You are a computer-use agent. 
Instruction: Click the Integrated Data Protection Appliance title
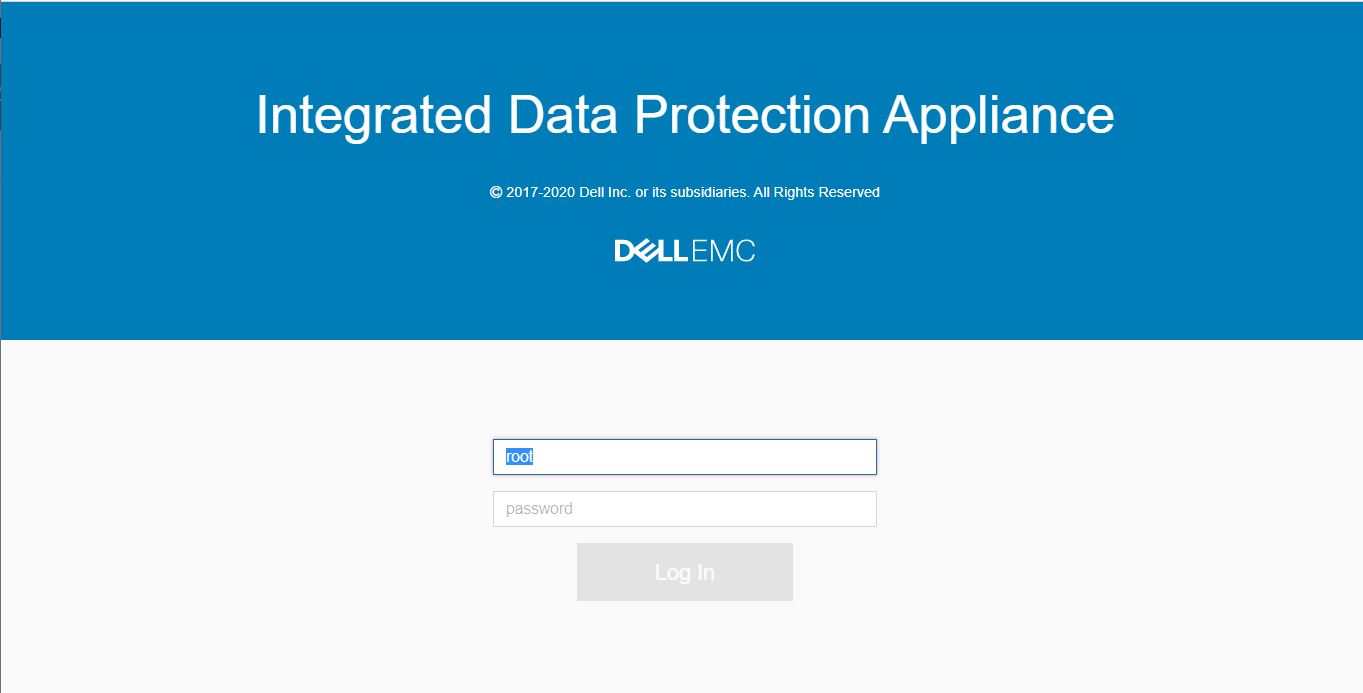point(684,114)
